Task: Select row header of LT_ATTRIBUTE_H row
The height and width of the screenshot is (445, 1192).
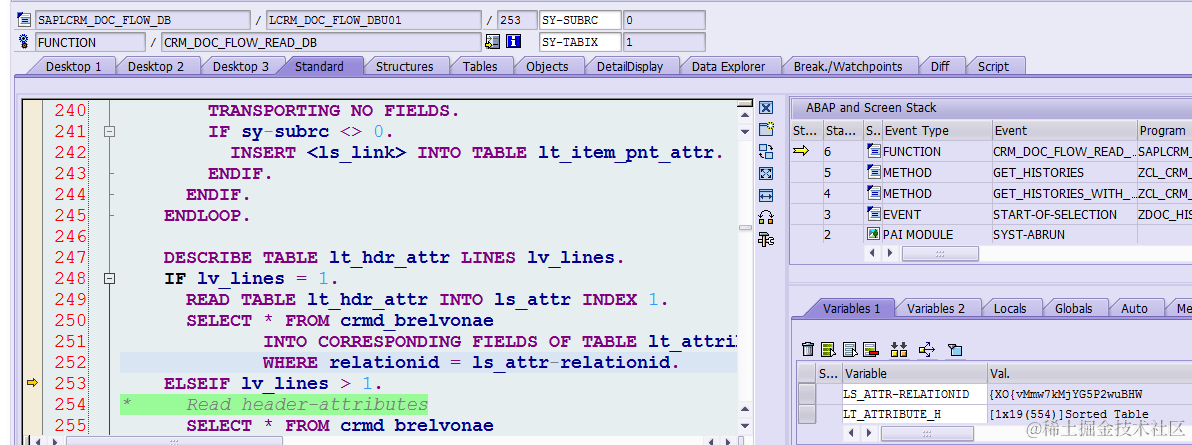Action: (x=807, y=414)
